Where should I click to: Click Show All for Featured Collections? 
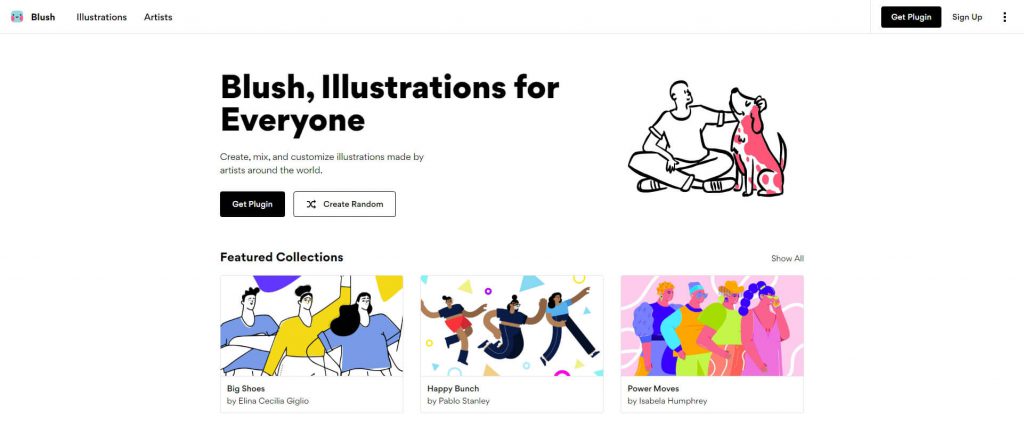pos(787,258)
